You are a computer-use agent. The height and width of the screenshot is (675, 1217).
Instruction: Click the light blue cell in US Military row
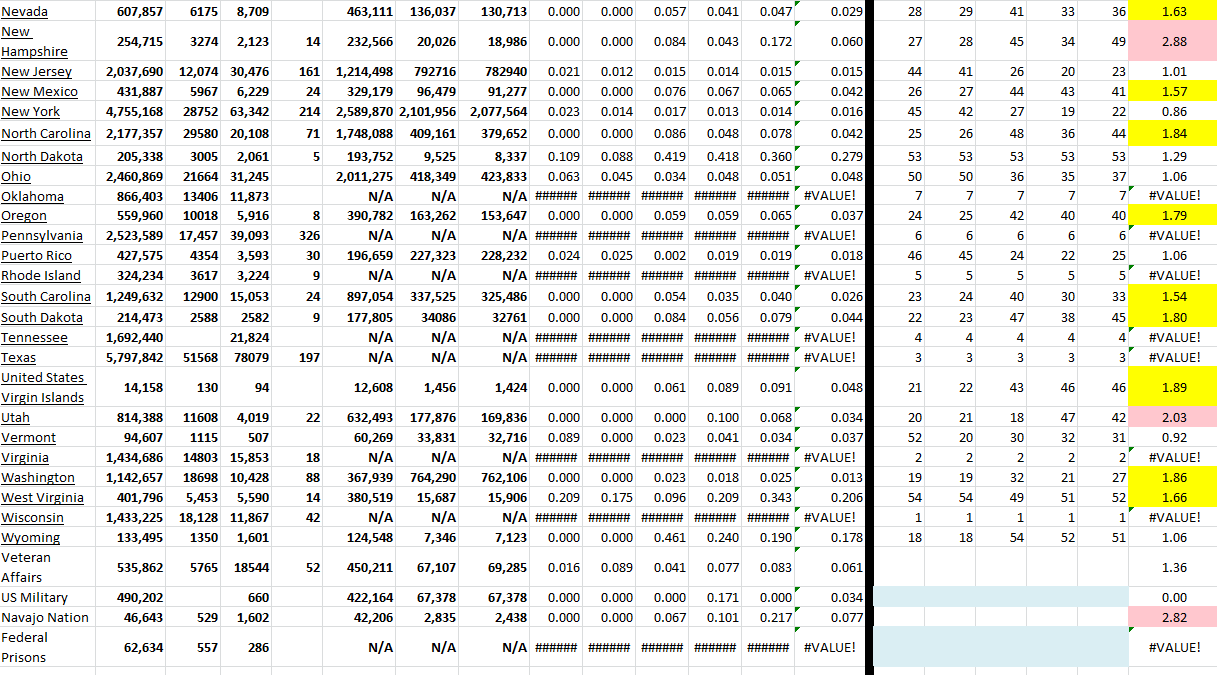point(1000,597)
